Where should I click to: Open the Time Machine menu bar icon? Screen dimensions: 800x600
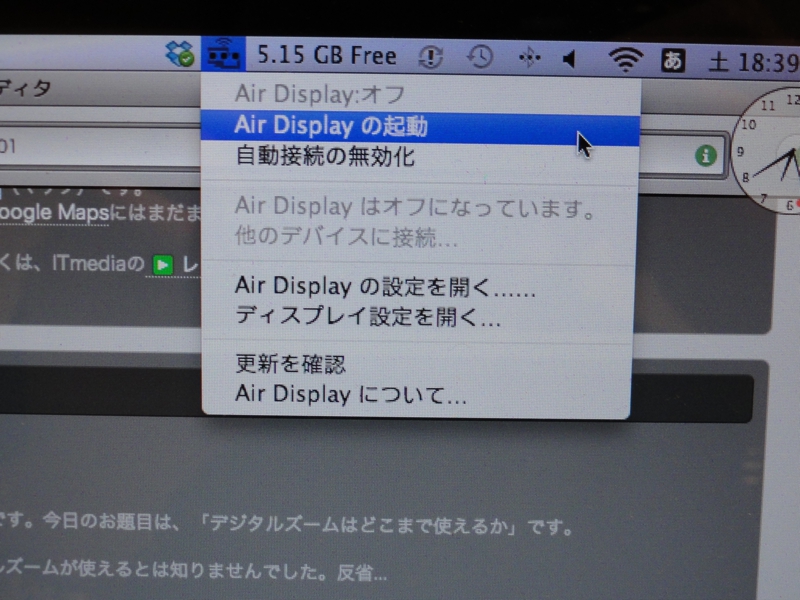pyautogui.click(x=480, y=57)
